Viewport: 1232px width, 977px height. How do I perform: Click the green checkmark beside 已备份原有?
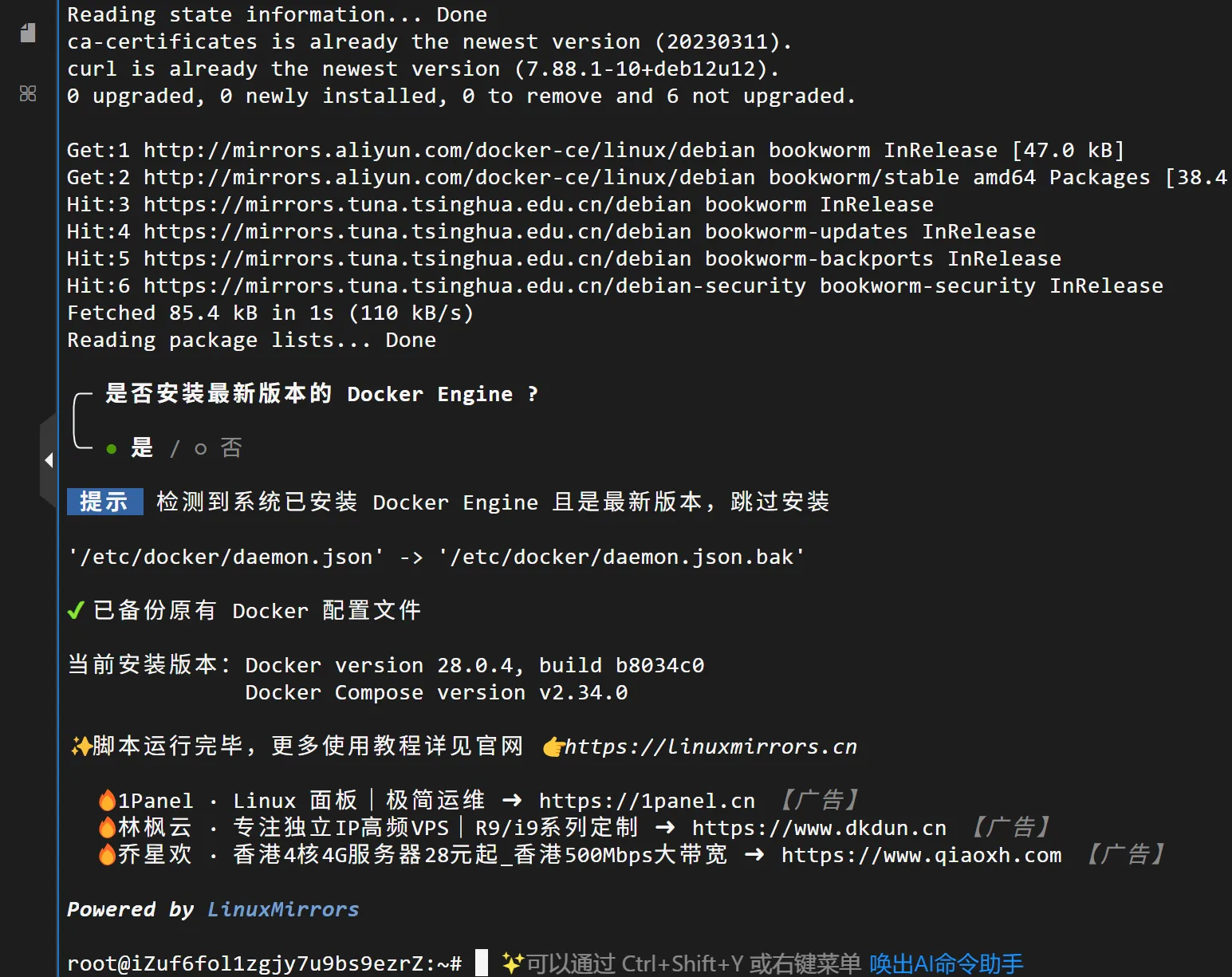[76, 611]
